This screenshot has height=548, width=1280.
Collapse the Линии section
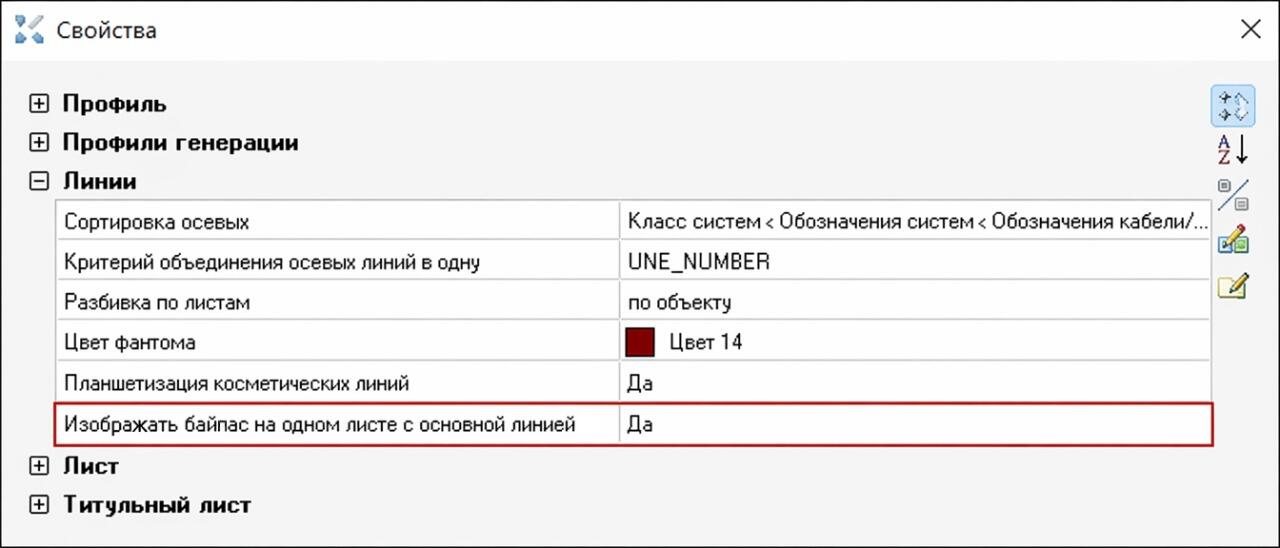[x=38, y=182]
